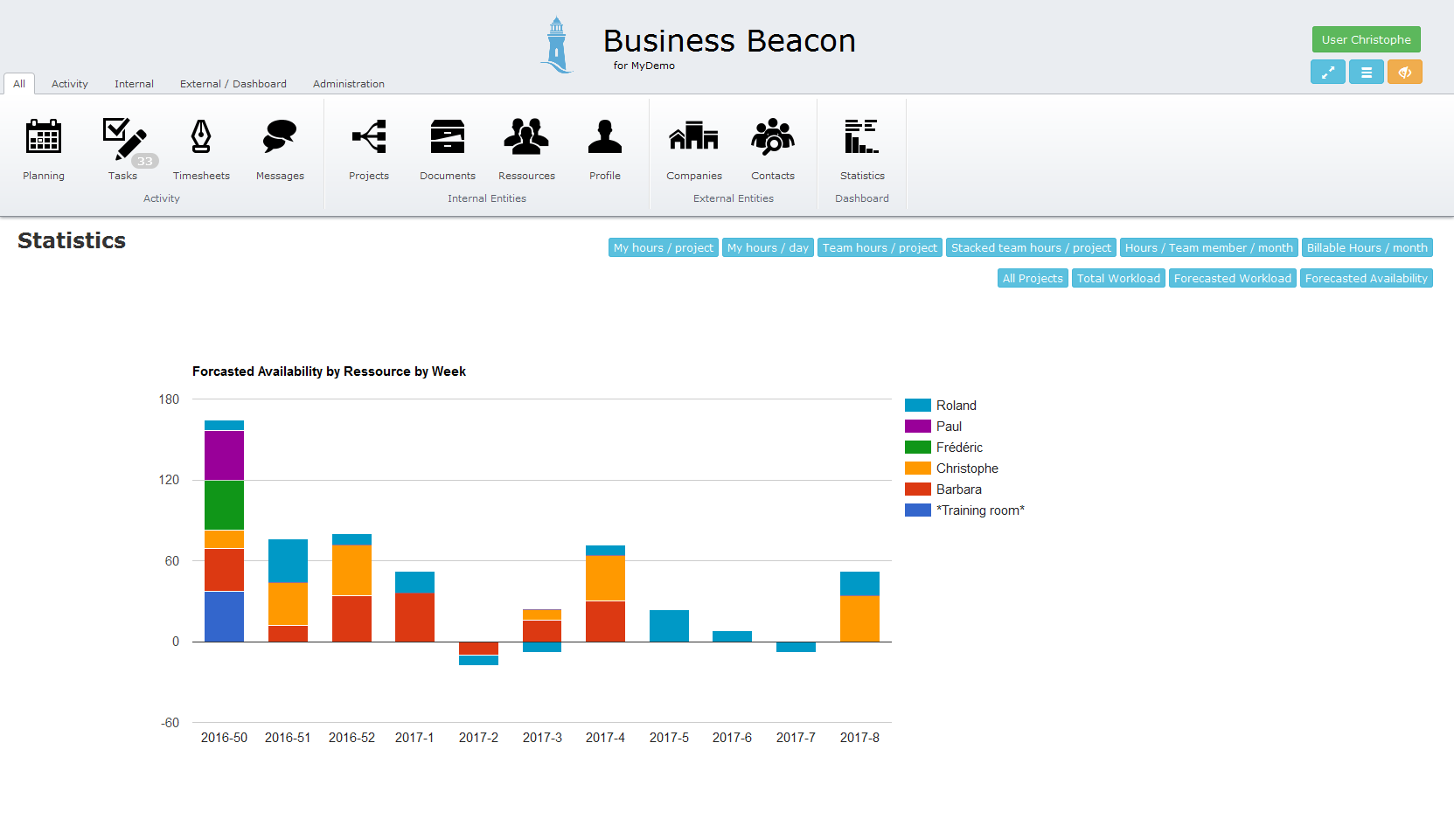1454x840 pixels.
Task: Open the User Christophe menu
Action: [1366, 39]
